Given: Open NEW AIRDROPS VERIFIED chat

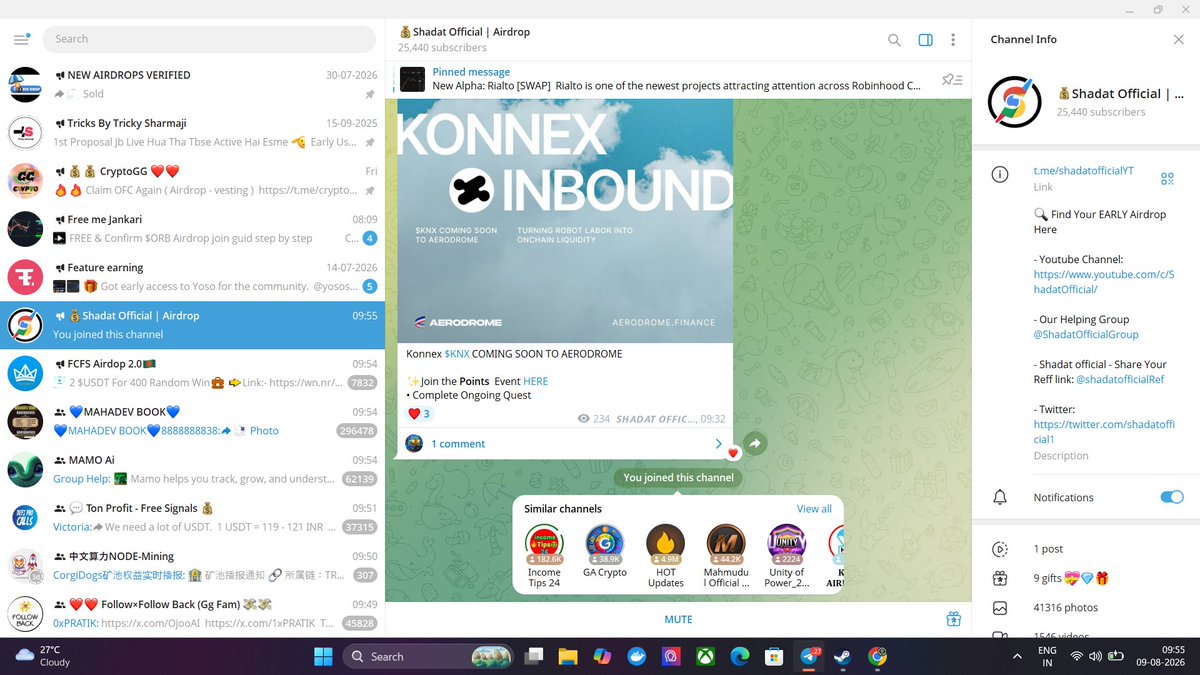Looking at the screenshot, I should tap(192, 85).
